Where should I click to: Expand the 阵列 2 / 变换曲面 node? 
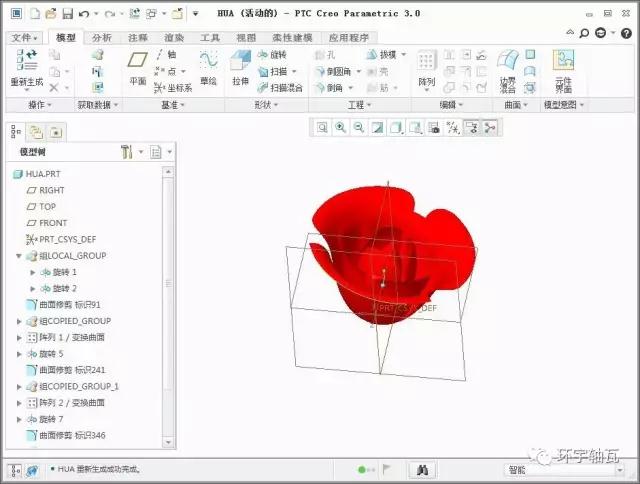(x=19, y=402)
